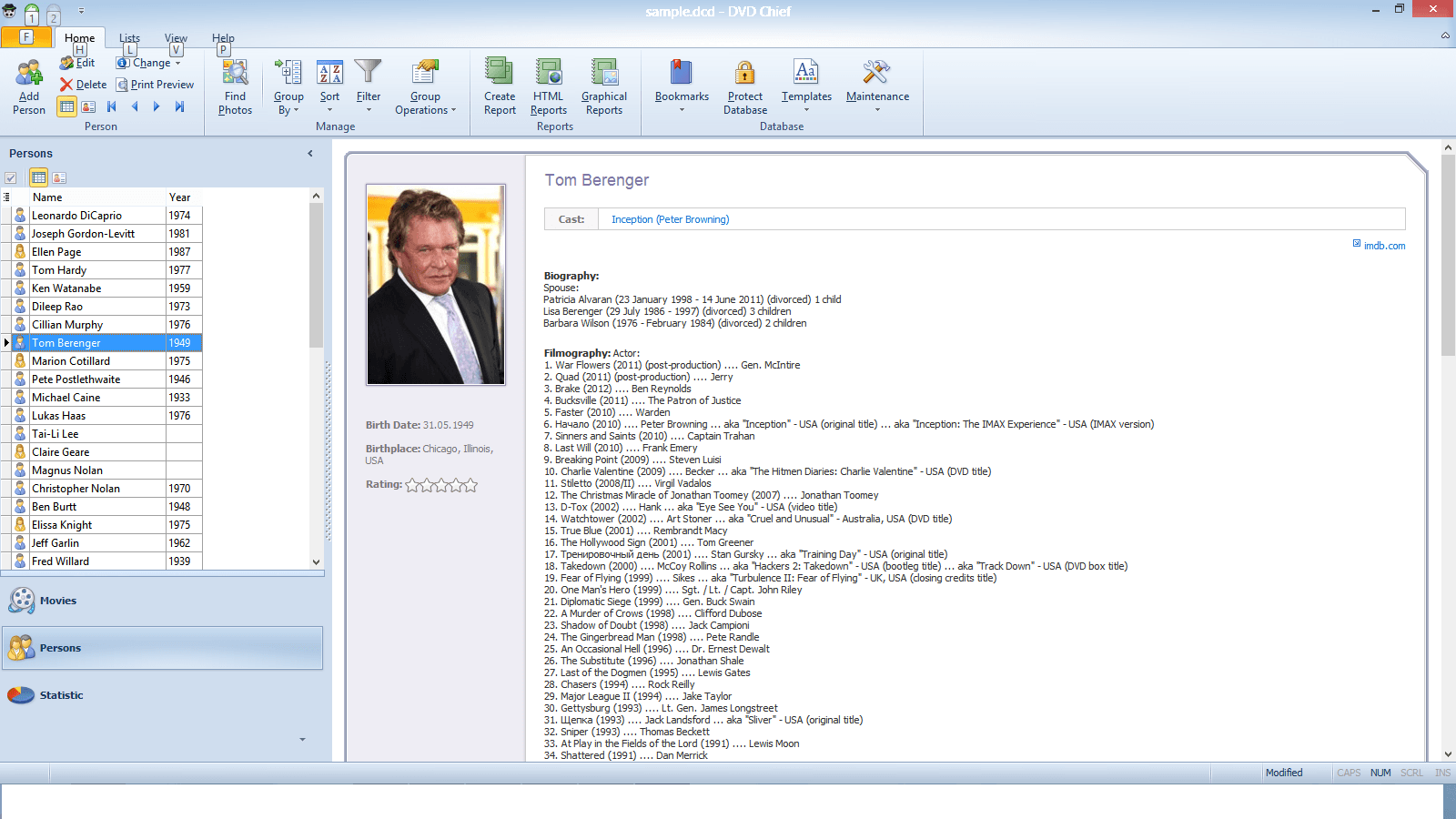1456x819 pixels.
Task: Open the navigation pane options arrow
Action: [302, 739]
